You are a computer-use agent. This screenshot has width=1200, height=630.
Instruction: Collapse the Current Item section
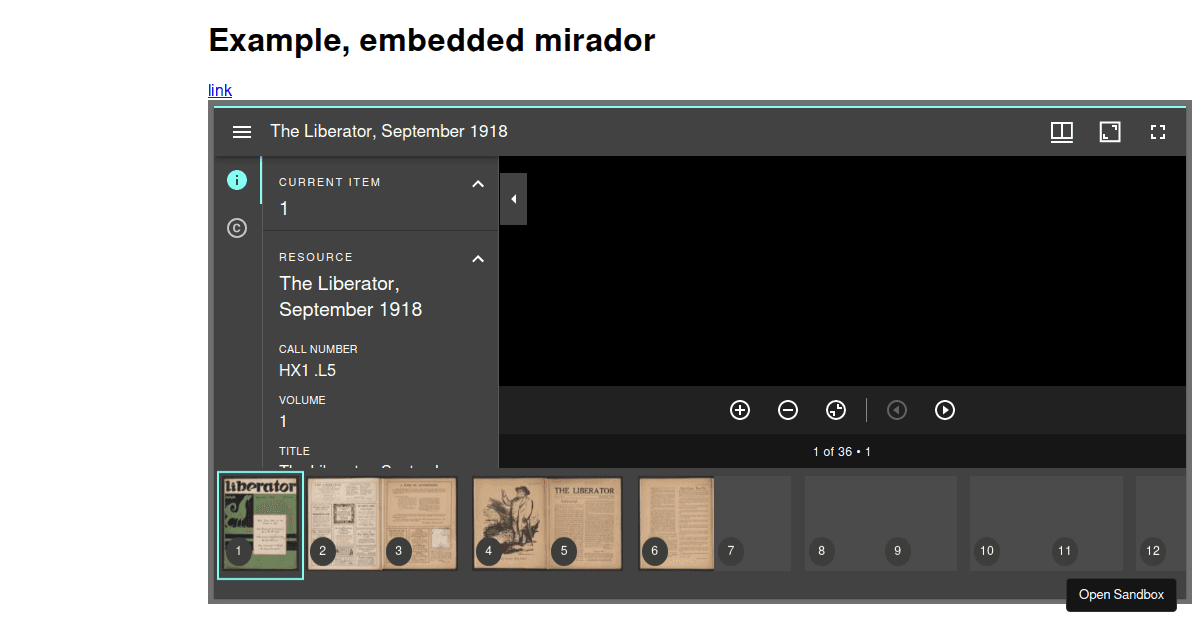pyautogui.click(x=478, y=183)
